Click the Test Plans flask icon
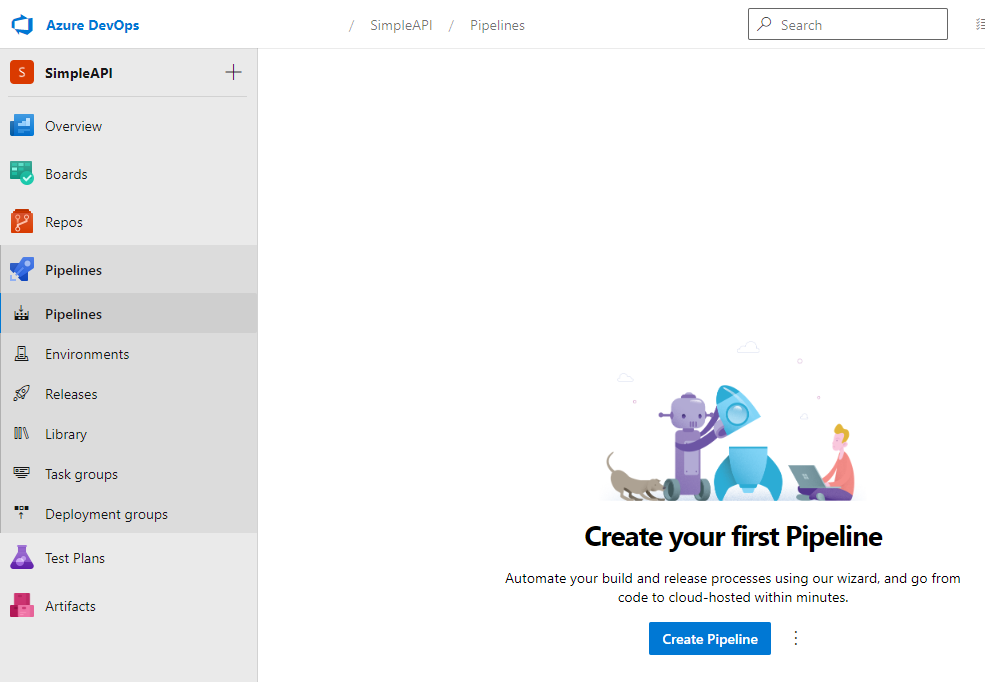This screenshot has width=985, height=682. [x=22, y=558]
